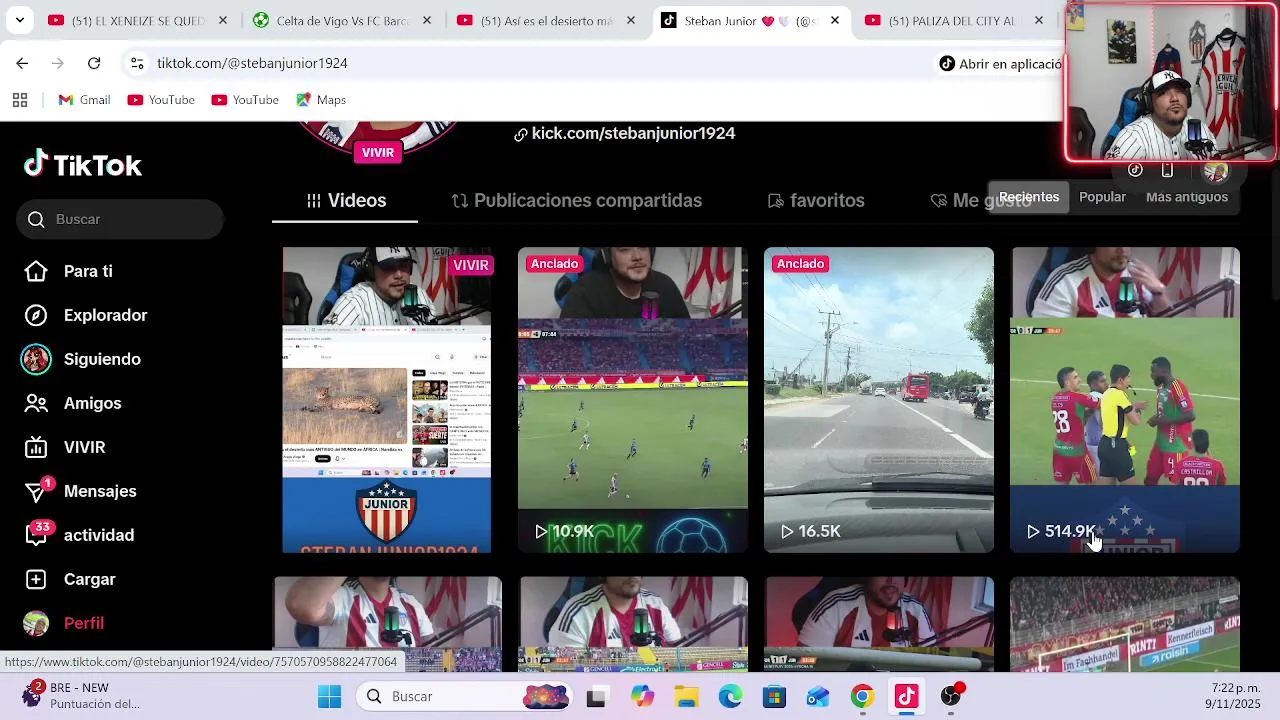Open the live VIVIR video thumbnail
This screenshot has height=720, width=1280.
387,400
